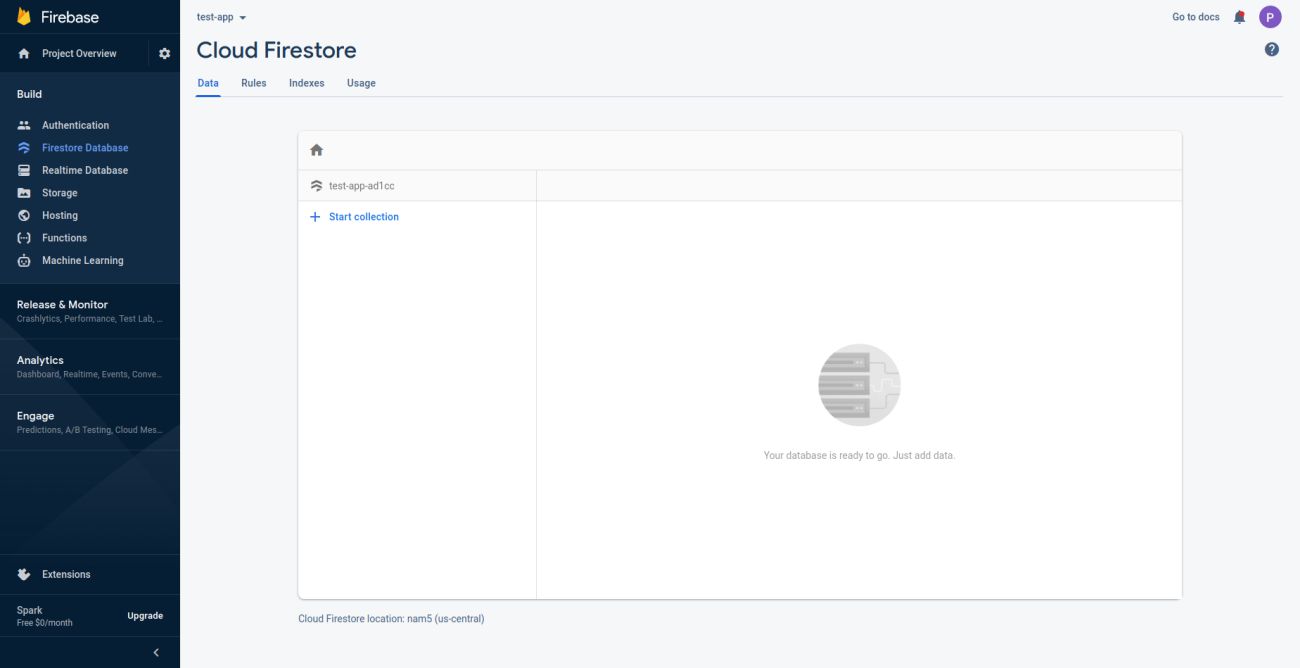Open Go to docs

[x=1194, y=16]
